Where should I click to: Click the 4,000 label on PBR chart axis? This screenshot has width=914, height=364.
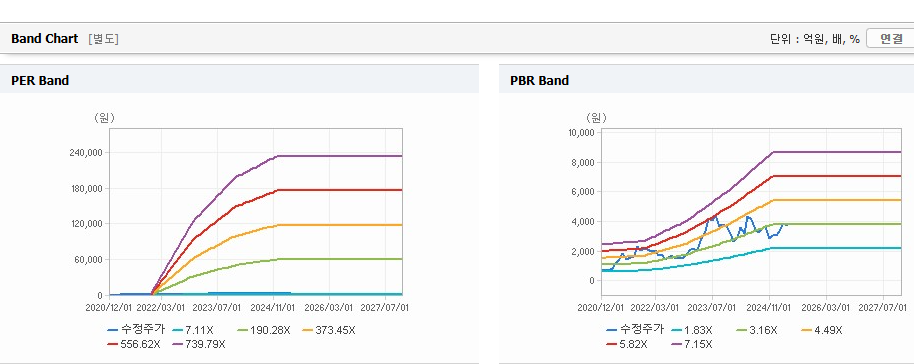(583, 222)
